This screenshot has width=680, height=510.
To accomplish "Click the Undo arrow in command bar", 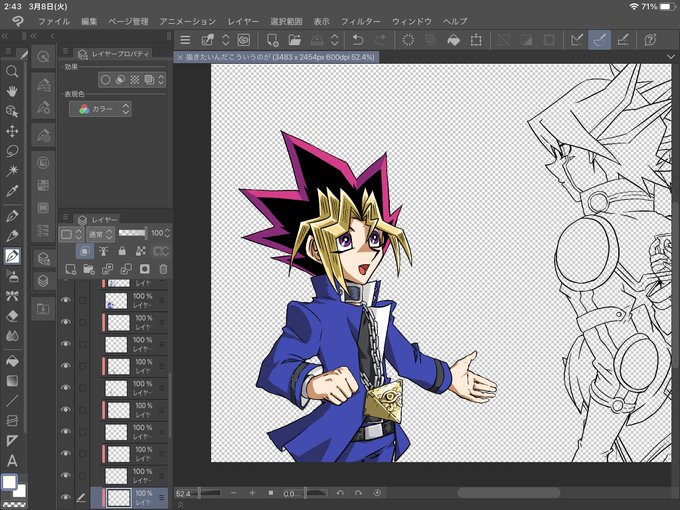I will coord(358,40).
